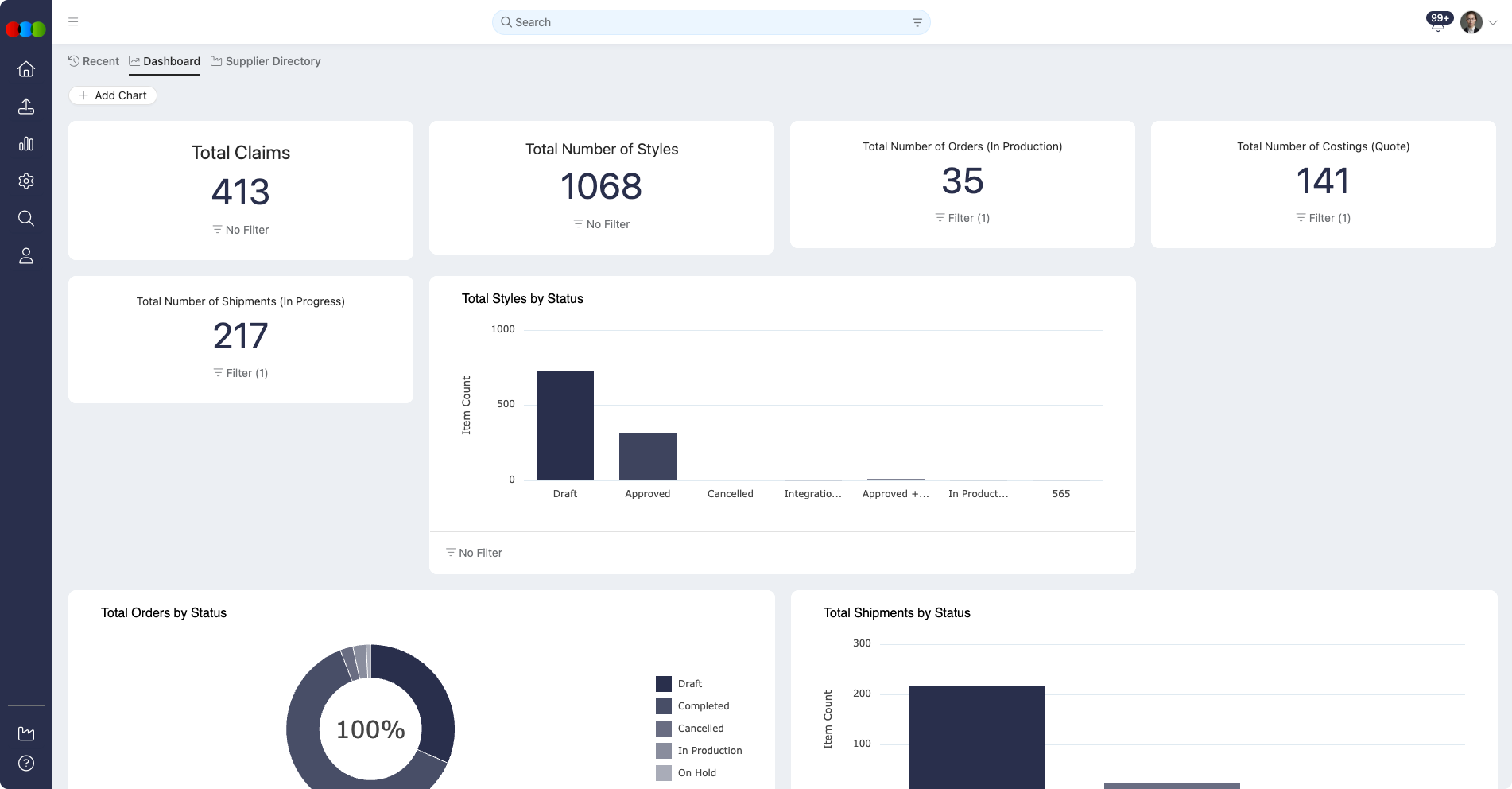
Task: Click No Filter under Total Claims
Action: coord(240,230)
